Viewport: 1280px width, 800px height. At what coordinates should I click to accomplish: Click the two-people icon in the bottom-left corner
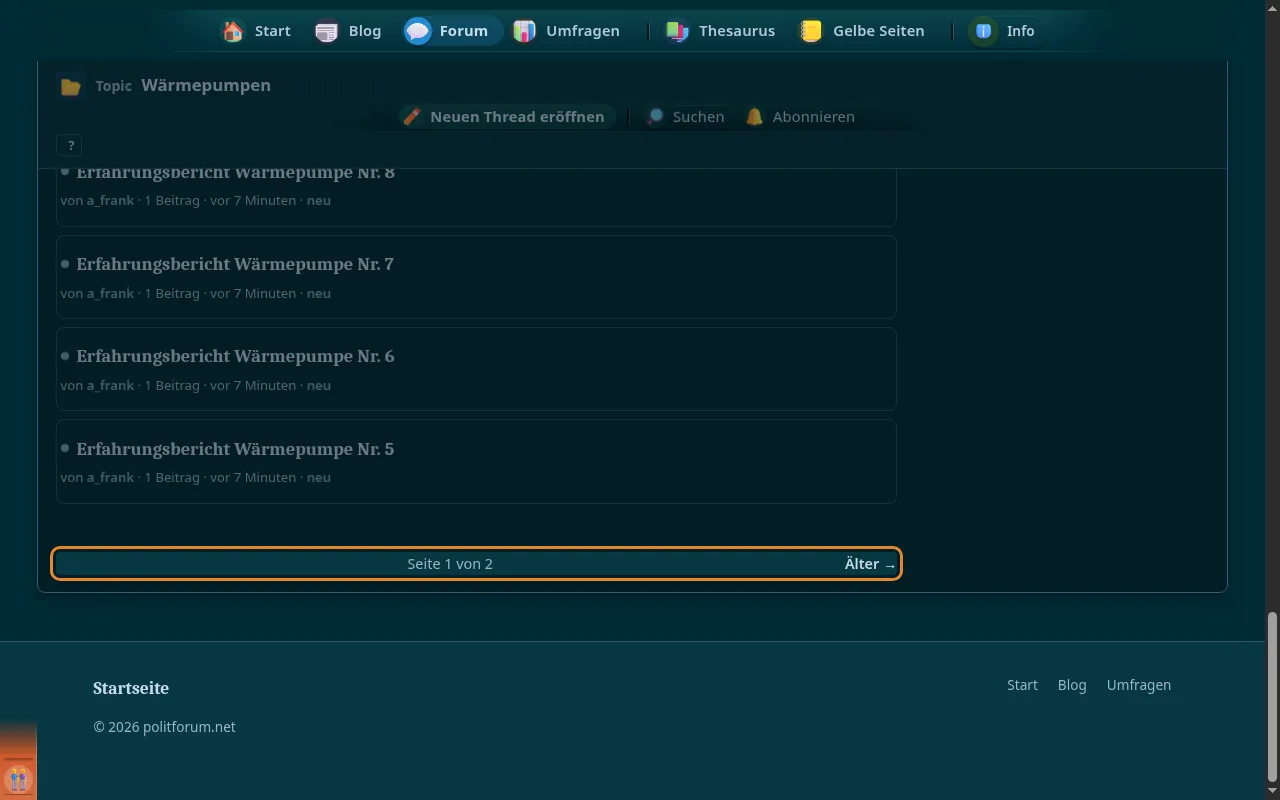coord(18,778)
